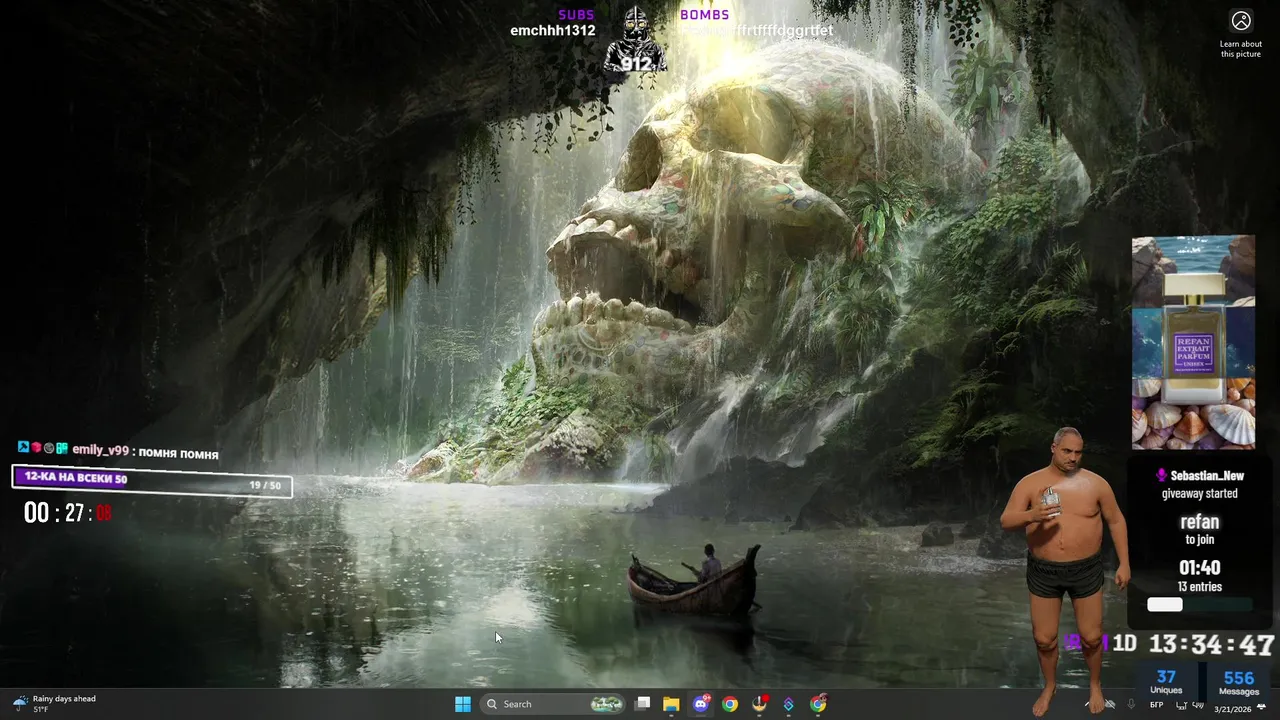Image resolution: width=1280 pixels, height=720 pixels.
Task: Click the Sebastian_New giveaway host name
Action: (1207, 476)
